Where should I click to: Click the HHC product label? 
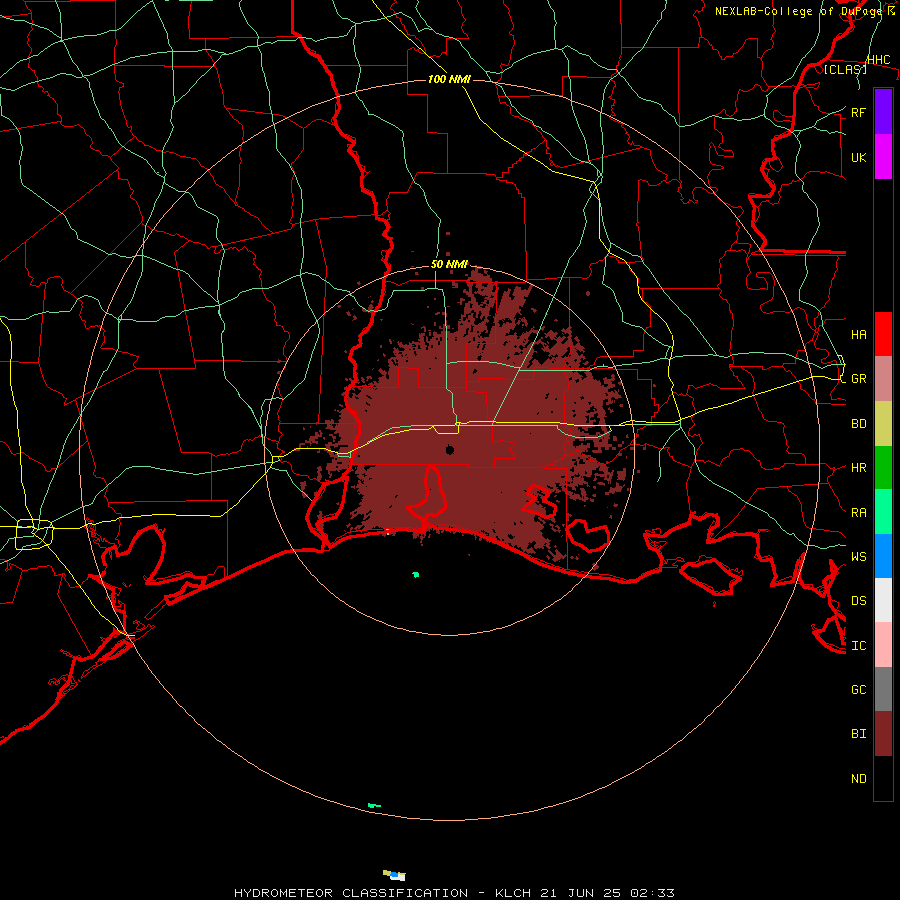[878, 60]
